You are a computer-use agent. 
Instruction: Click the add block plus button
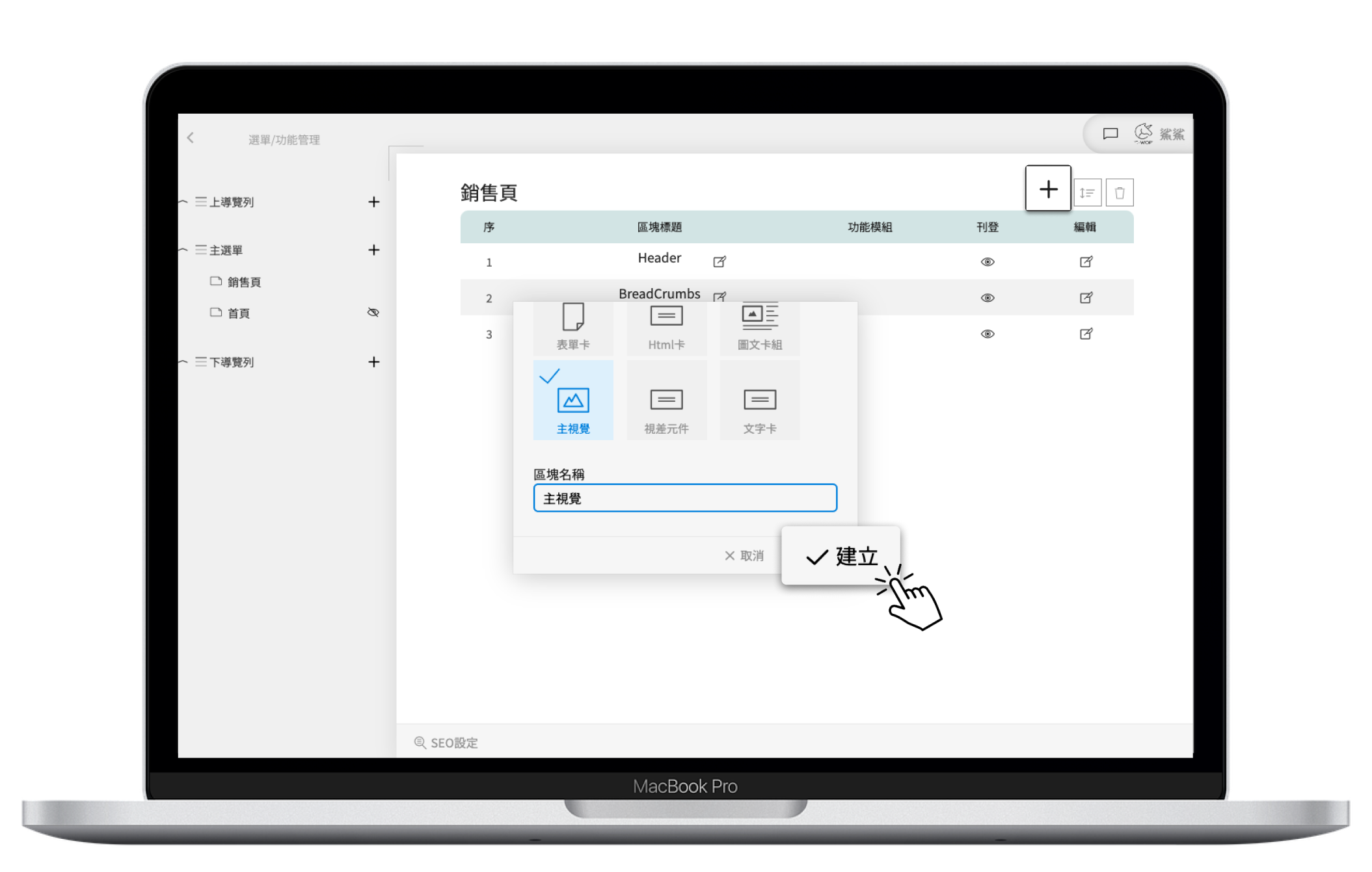pos(1047,189)
